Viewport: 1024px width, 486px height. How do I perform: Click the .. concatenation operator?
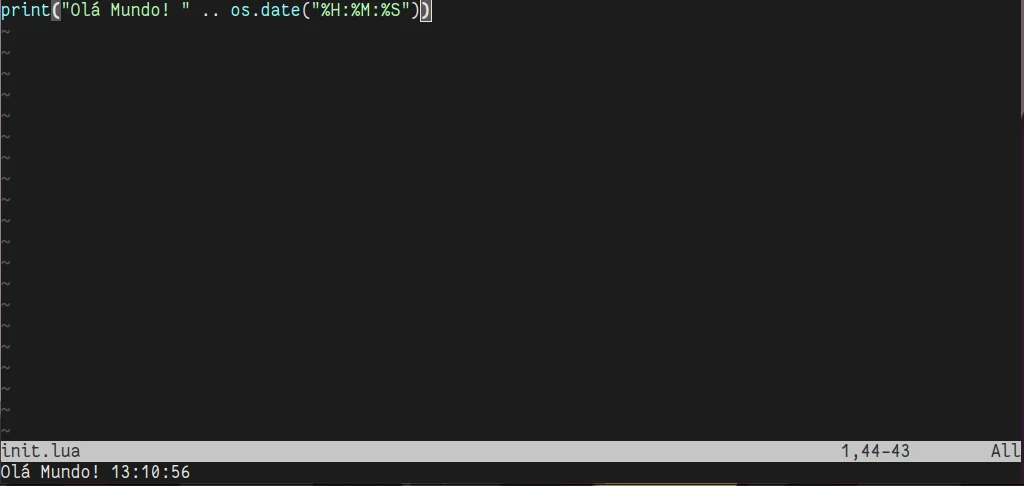(210, 11)
